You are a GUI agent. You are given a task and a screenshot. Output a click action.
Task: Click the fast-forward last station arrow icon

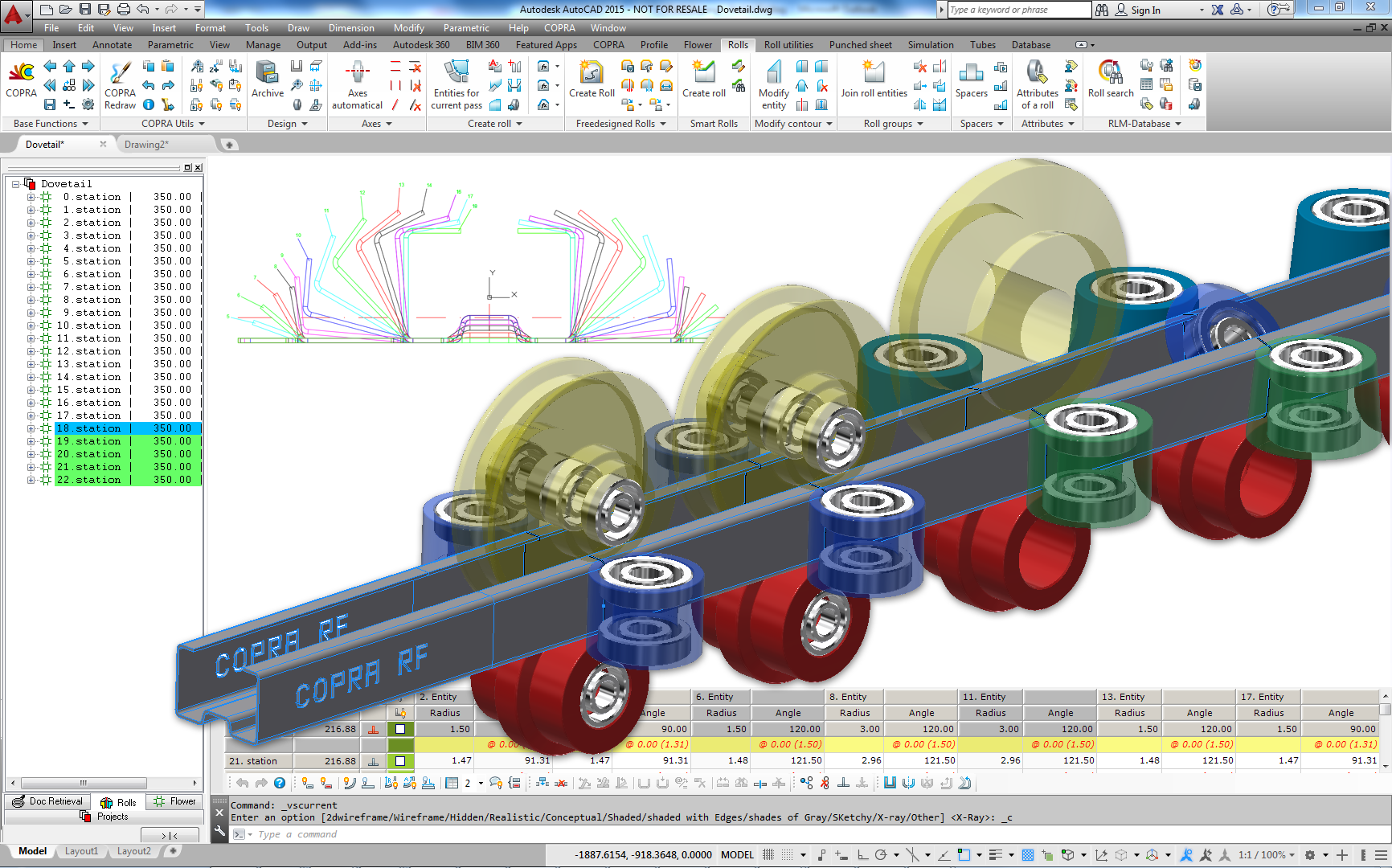point(88,85)
